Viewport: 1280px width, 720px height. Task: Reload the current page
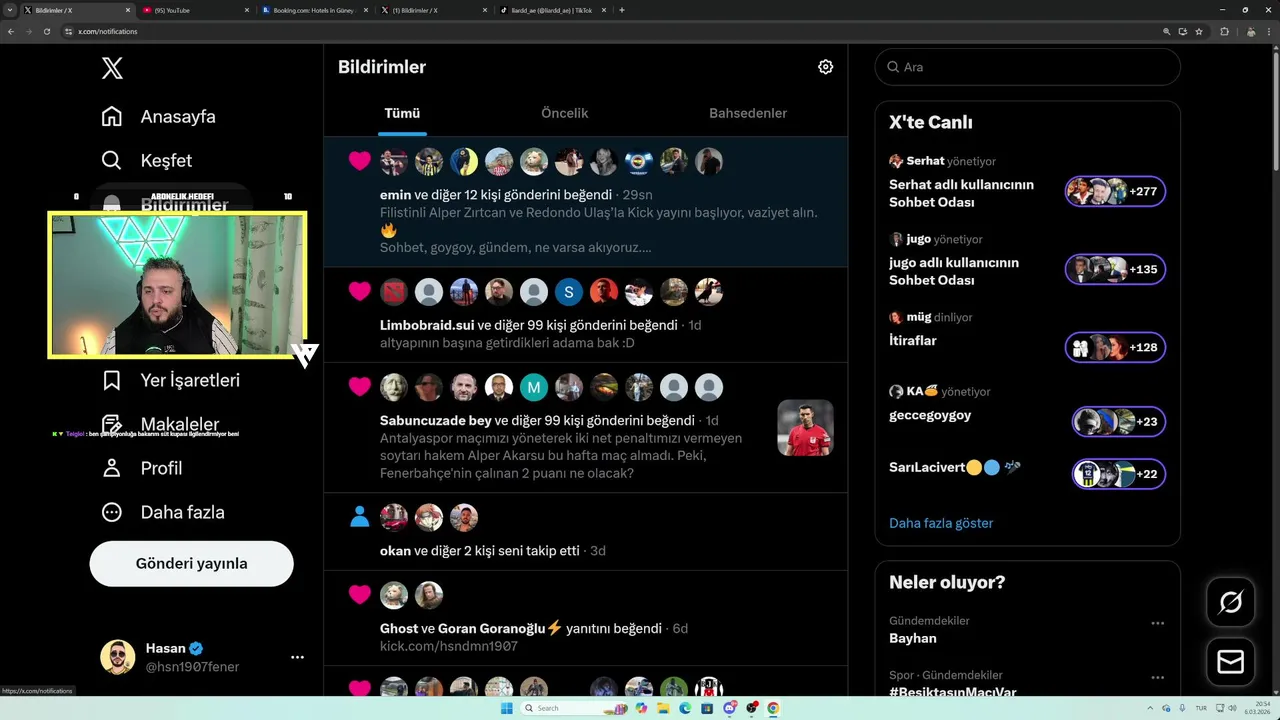coord(47,31)
